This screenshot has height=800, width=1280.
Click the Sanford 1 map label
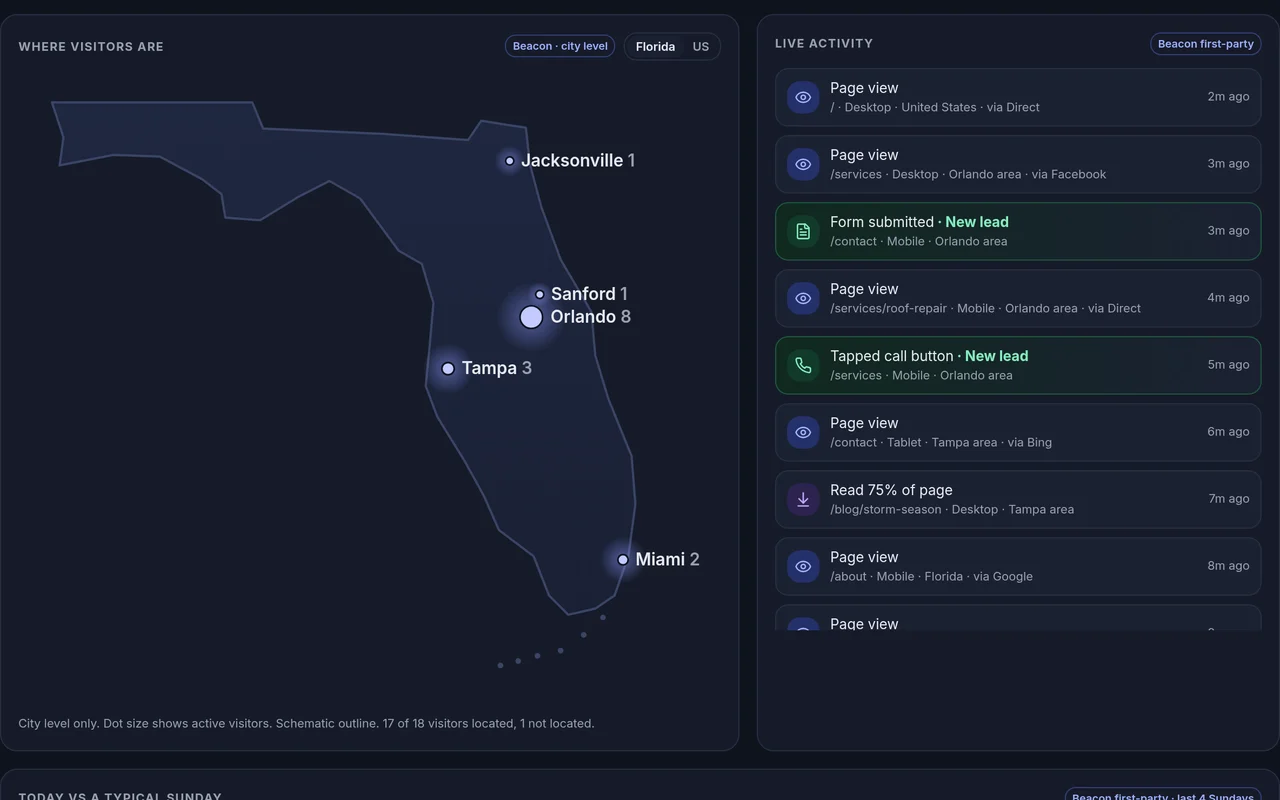pos(589,294)
